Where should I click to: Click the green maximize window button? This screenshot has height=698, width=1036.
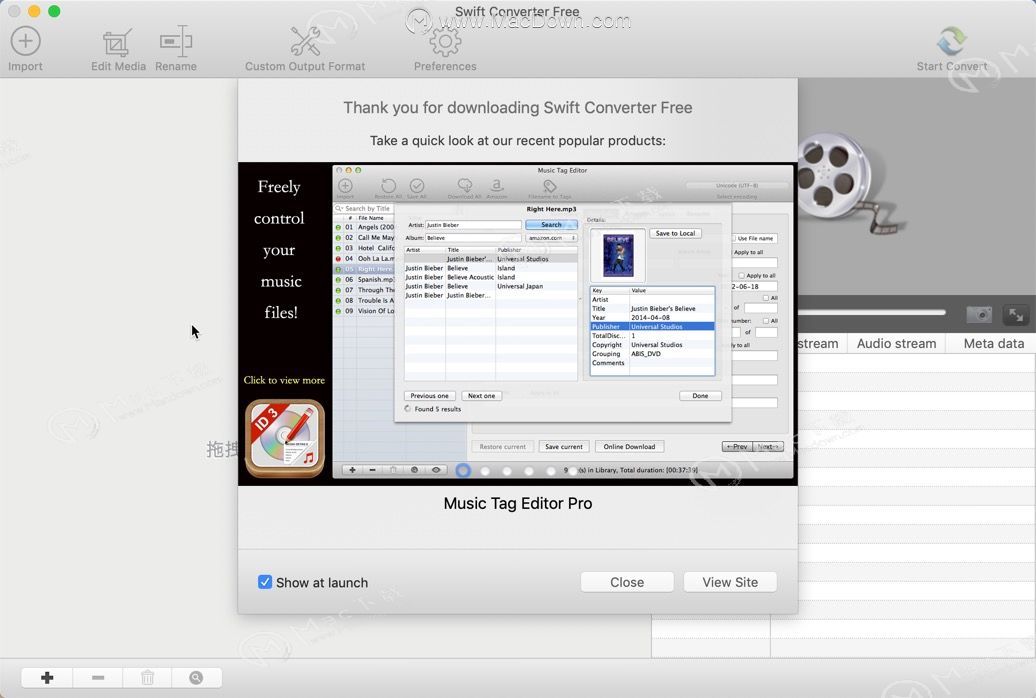point(54,11)
